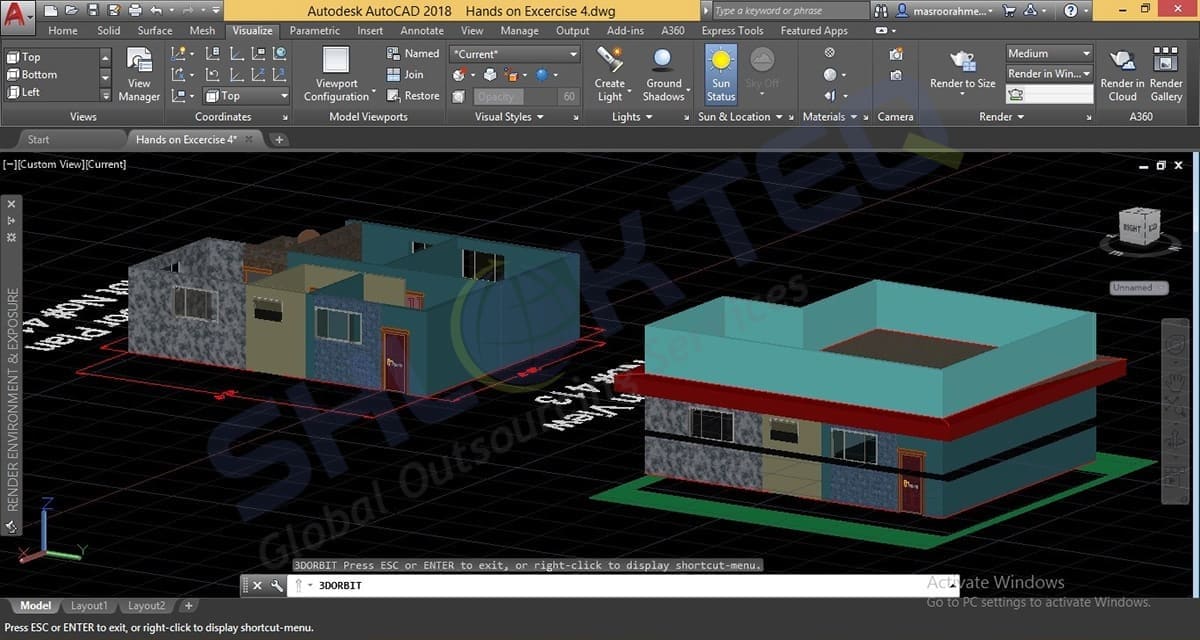Click the New file icon in Quick Access
Viewport: 1200px width, 640px height.
tap(52, 10)
